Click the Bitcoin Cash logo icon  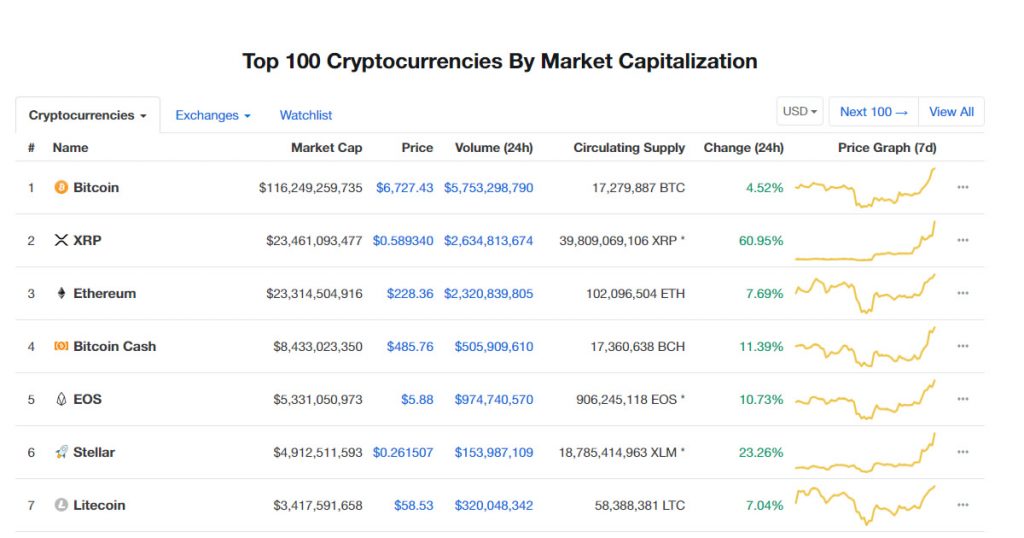pyautogui.click(x=61, y=346)
